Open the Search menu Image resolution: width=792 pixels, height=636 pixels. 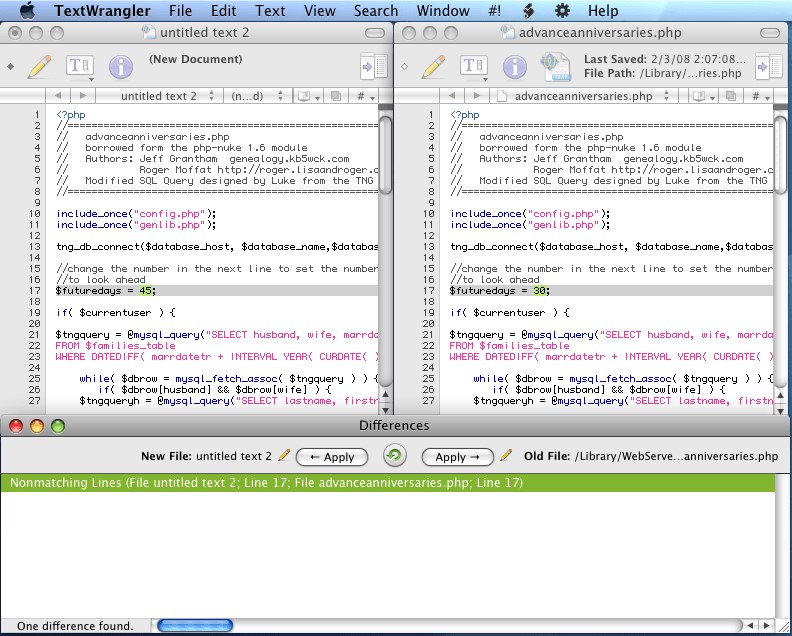click(376, 11)
